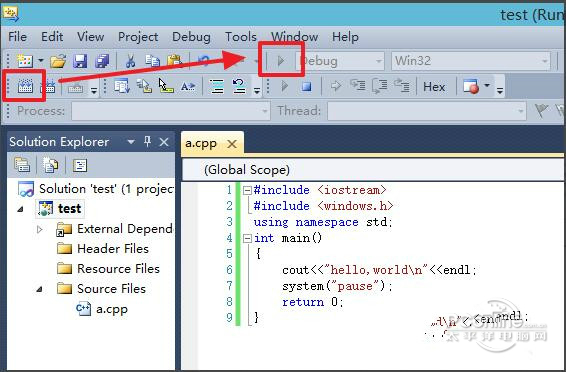This screenshot has width=566, height=372.
Task: Open the New Project dropdown arrow
Action: (40, 61)
